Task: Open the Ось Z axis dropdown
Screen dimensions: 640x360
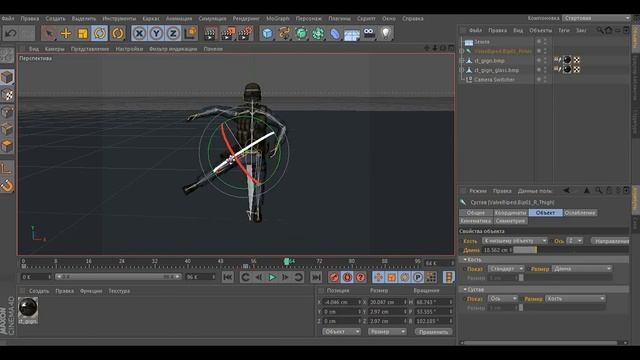Action: click(574, 241)
